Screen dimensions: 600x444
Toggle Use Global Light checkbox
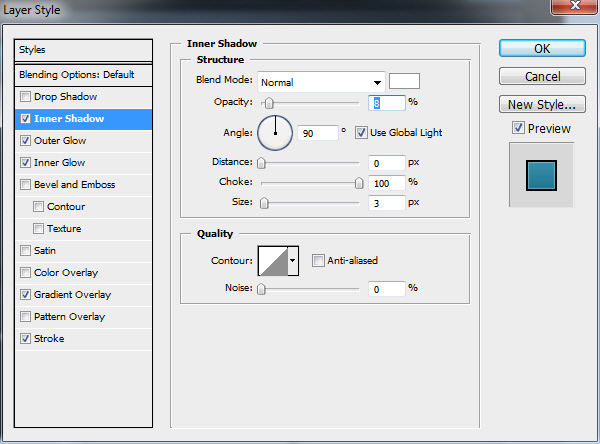[361, 133]
